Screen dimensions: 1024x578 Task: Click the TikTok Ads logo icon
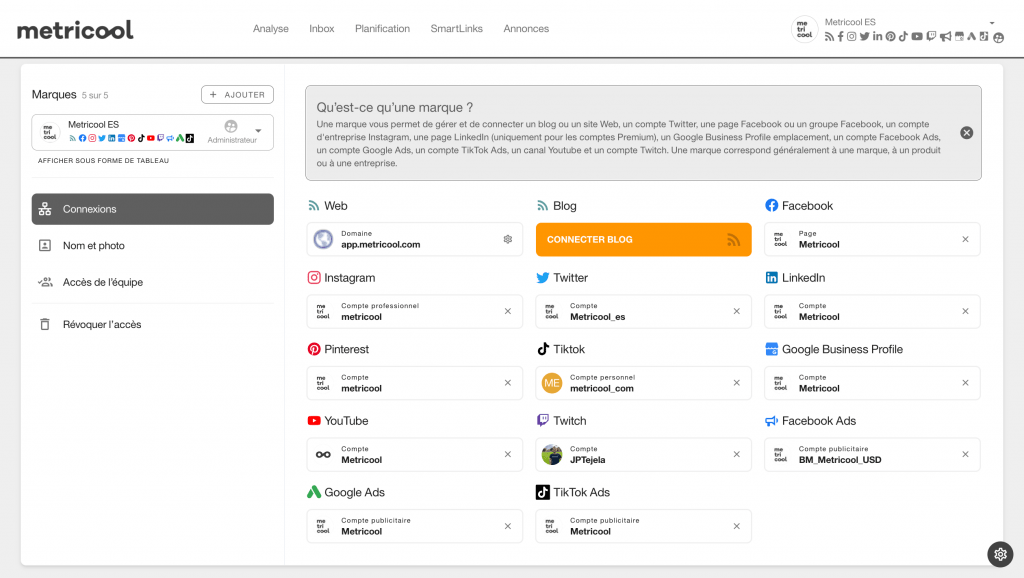tap(543, 492)
